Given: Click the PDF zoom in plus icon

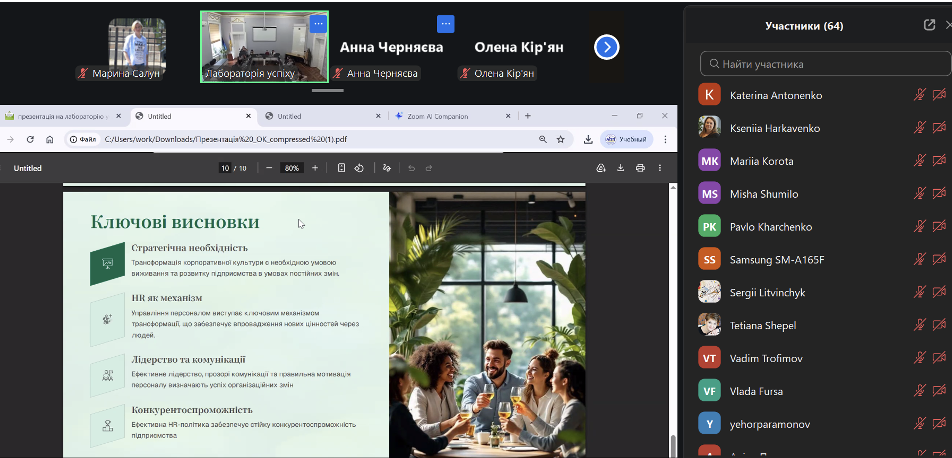Looking at the screenshot, I should click(315, 168).
